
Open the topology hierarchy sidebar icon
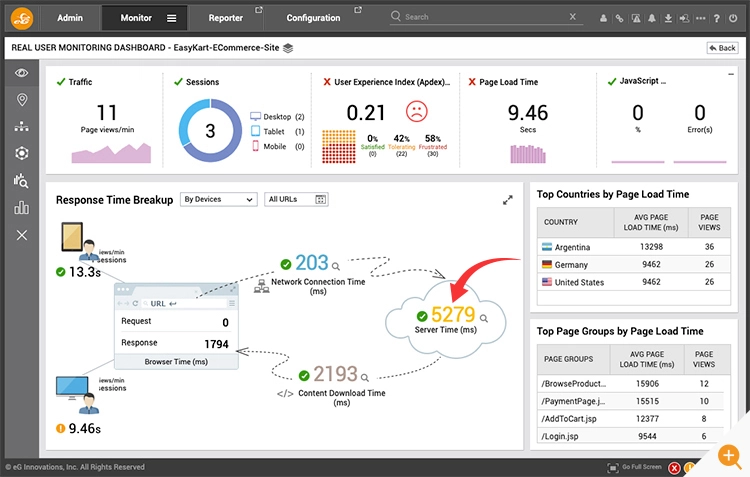click(22, 126)
